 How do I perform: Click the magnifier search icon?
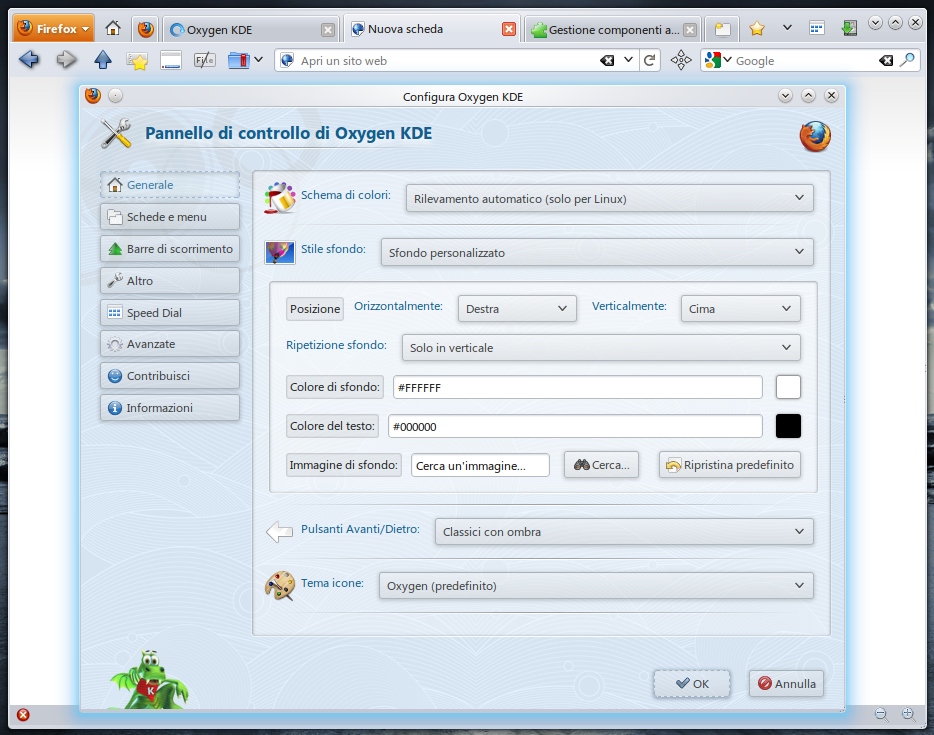907,60
